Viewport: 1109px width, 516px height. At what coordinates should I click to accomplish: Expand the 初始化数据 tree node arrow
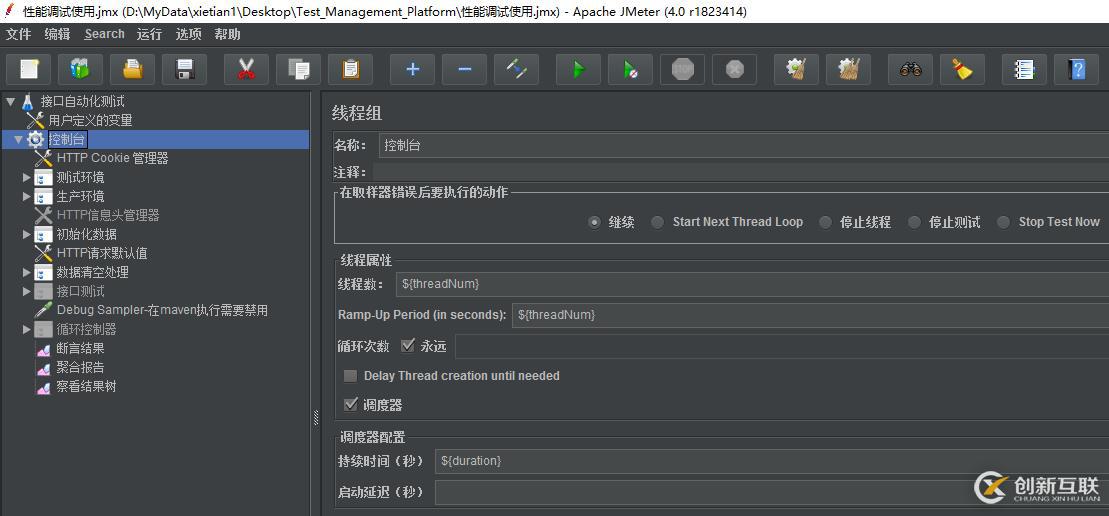[x=27, y=234]
